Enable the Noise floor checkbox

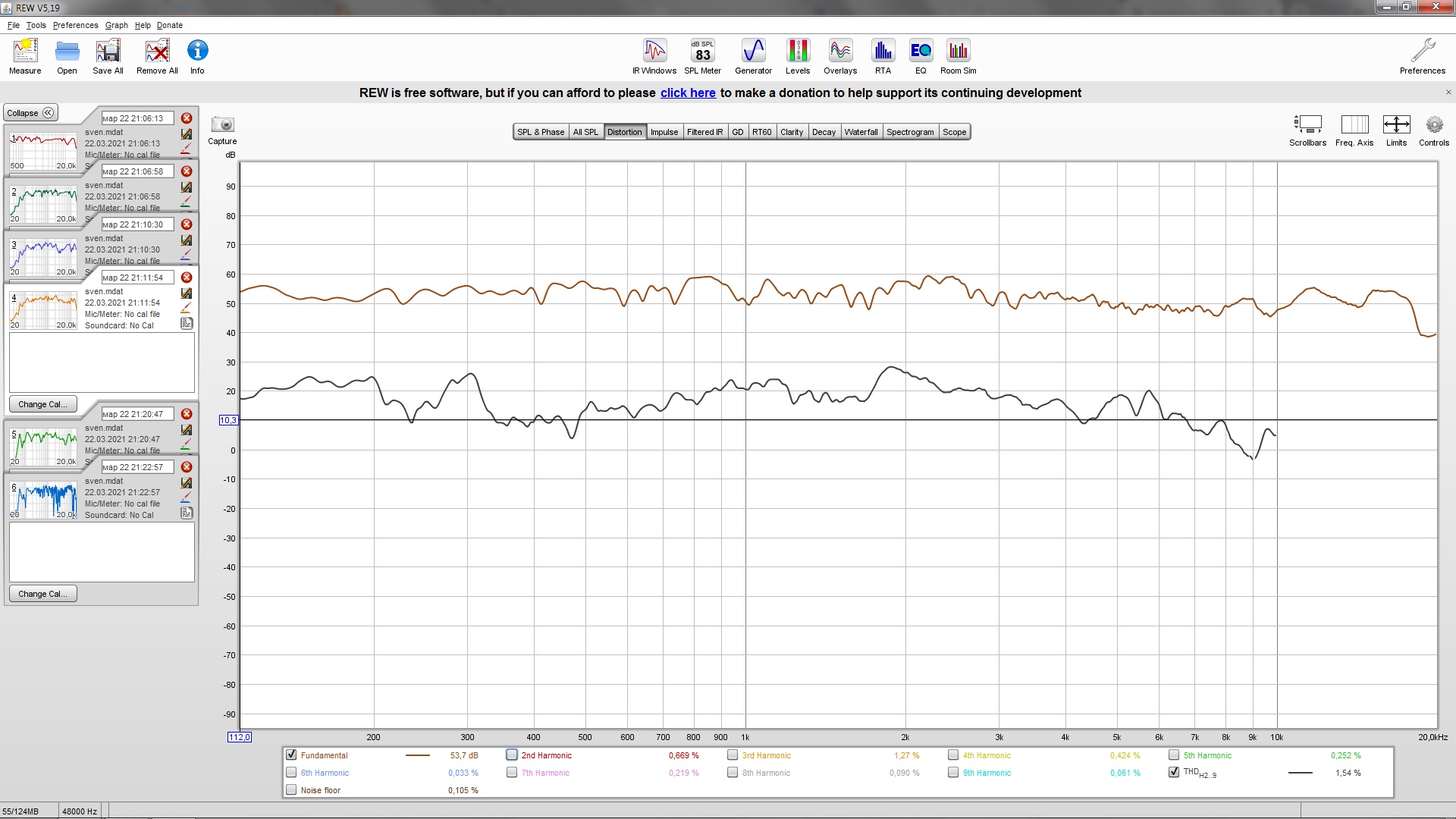tap(291, 790)
